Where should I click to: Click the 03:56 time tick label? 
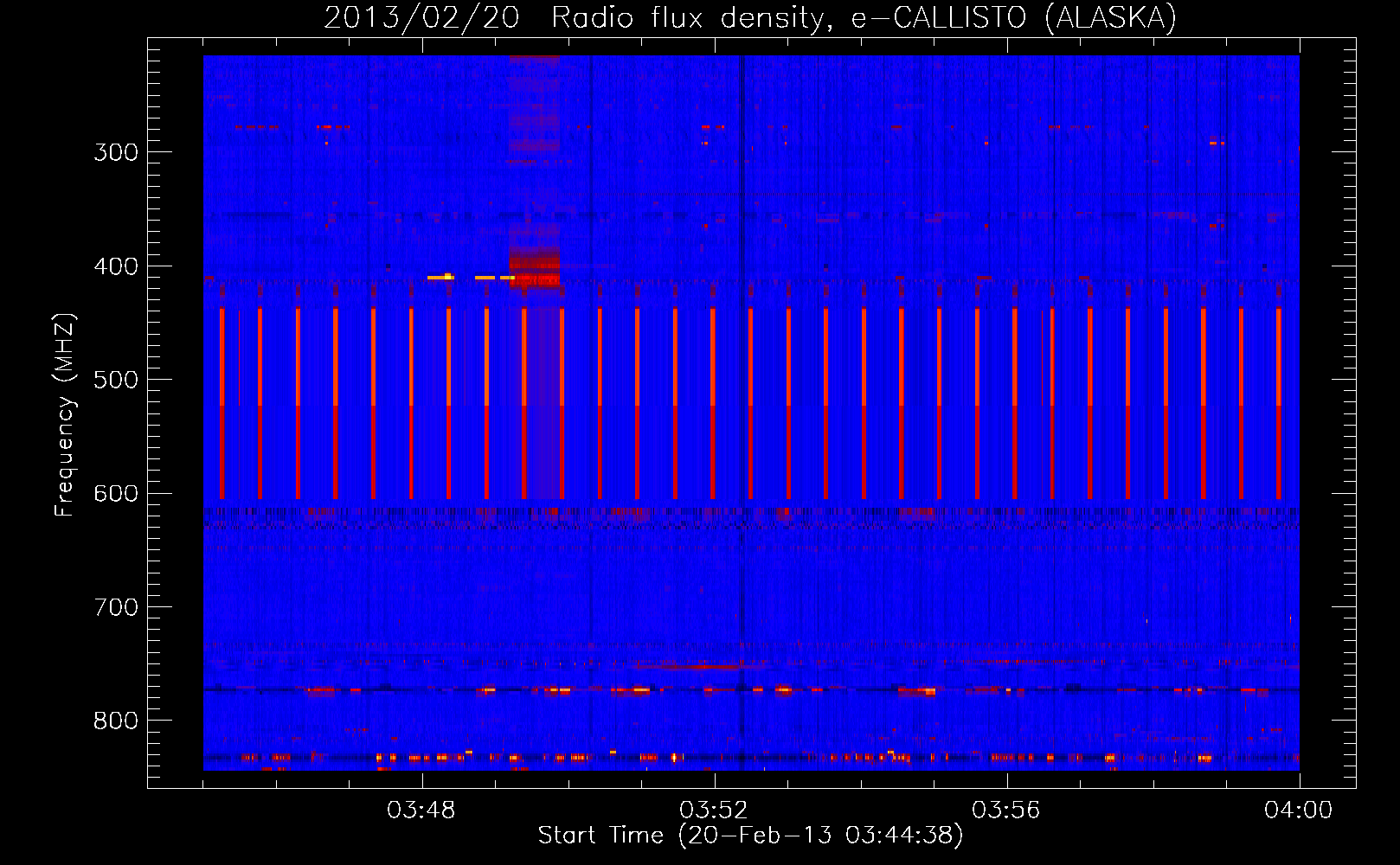(x=1006, y=811)
